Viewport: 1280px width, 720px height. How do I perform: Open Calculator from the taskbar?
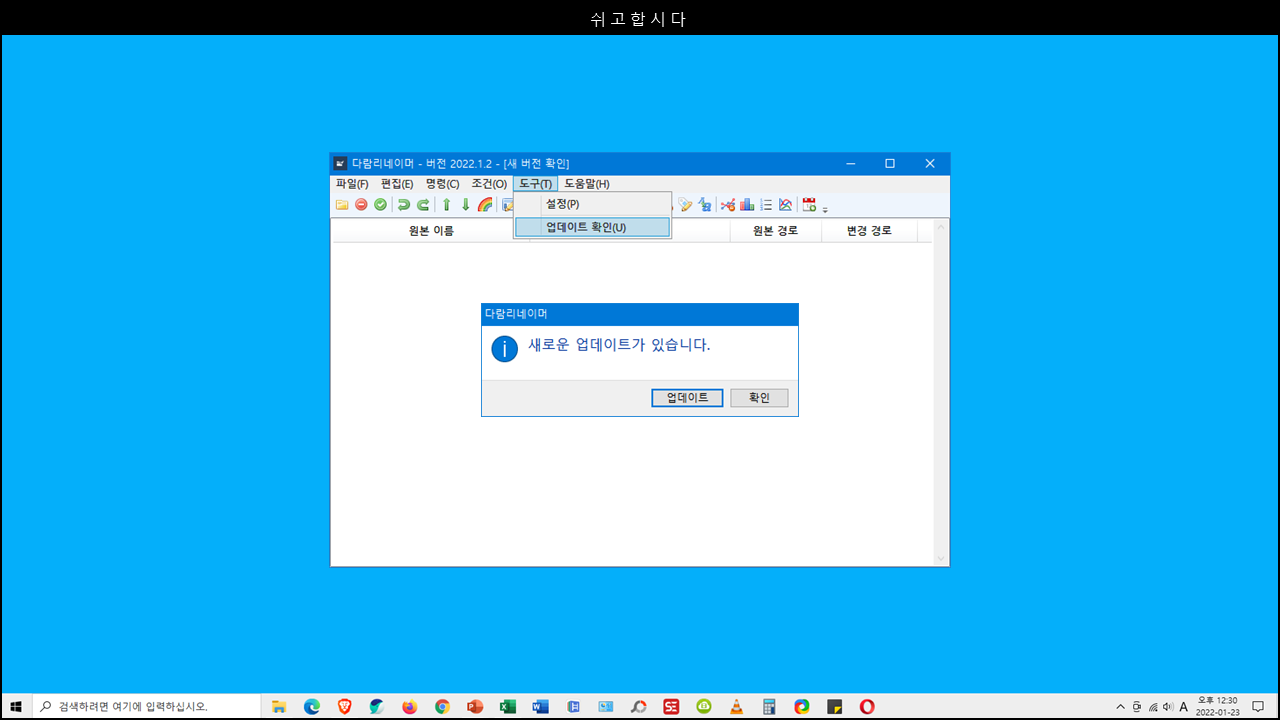(x=769, y=706)
